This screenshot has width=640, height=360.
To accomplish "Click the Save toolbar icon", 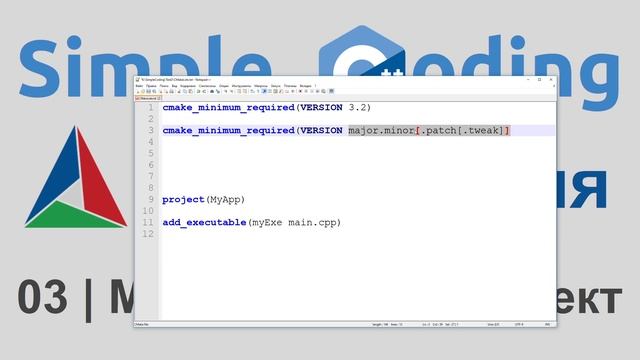I will click(148, 91).
